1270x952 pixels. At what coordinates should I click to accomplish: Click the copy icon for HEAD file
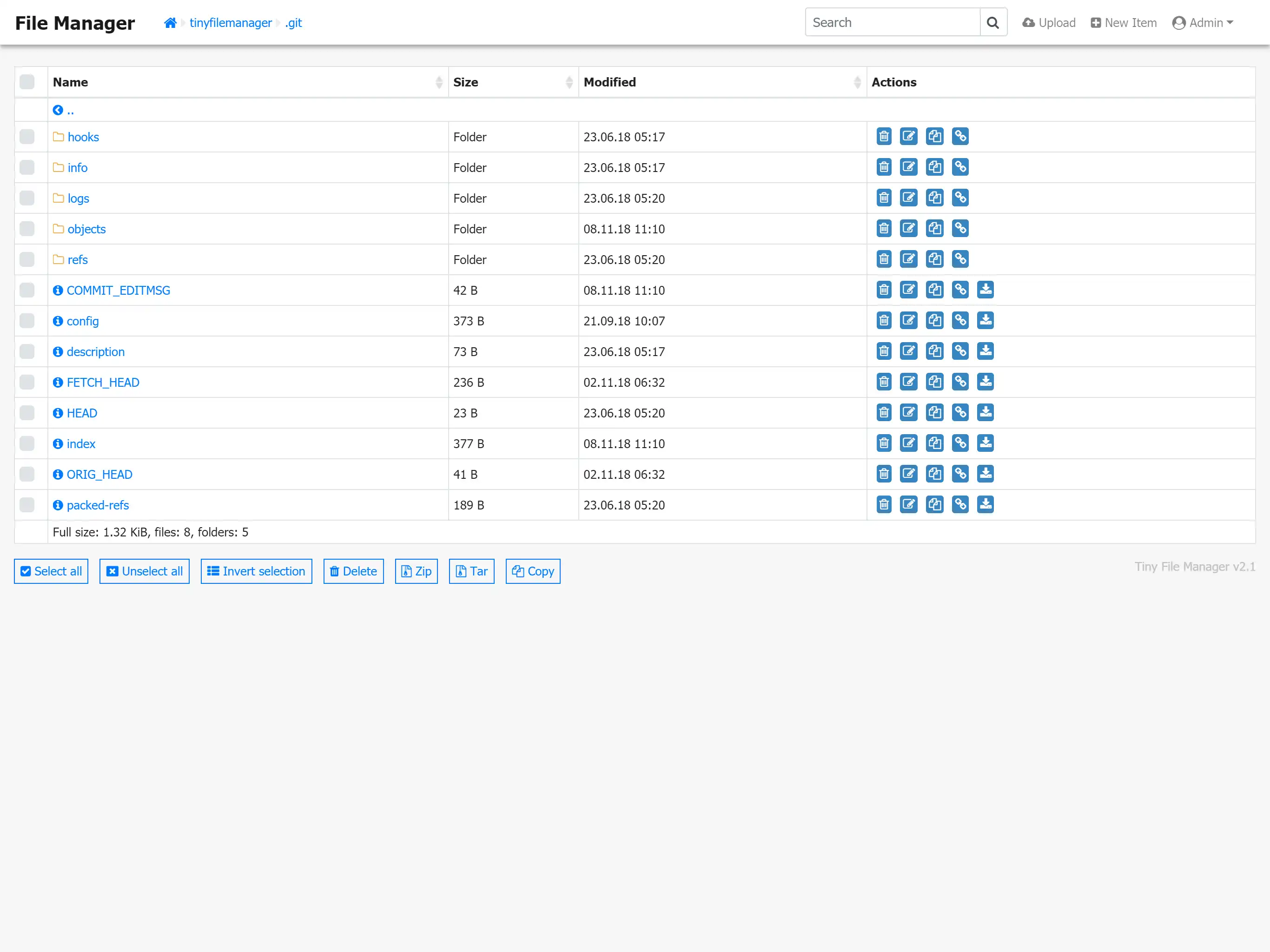933,412
